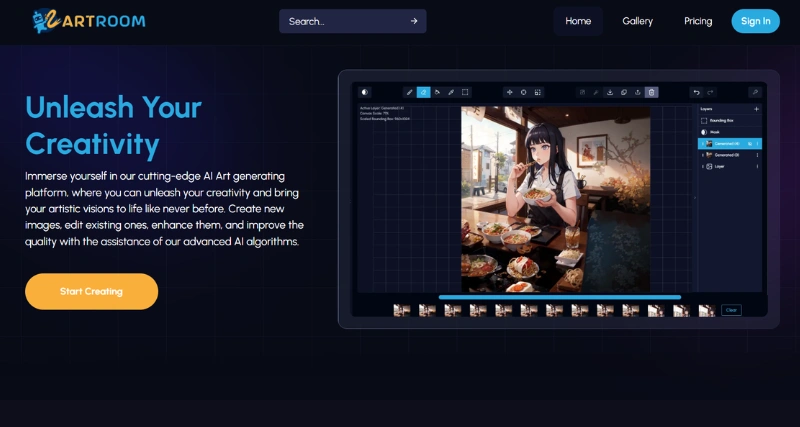Expand the Layer item in Layers panel
800x427 pixels.
click(701, 167)
